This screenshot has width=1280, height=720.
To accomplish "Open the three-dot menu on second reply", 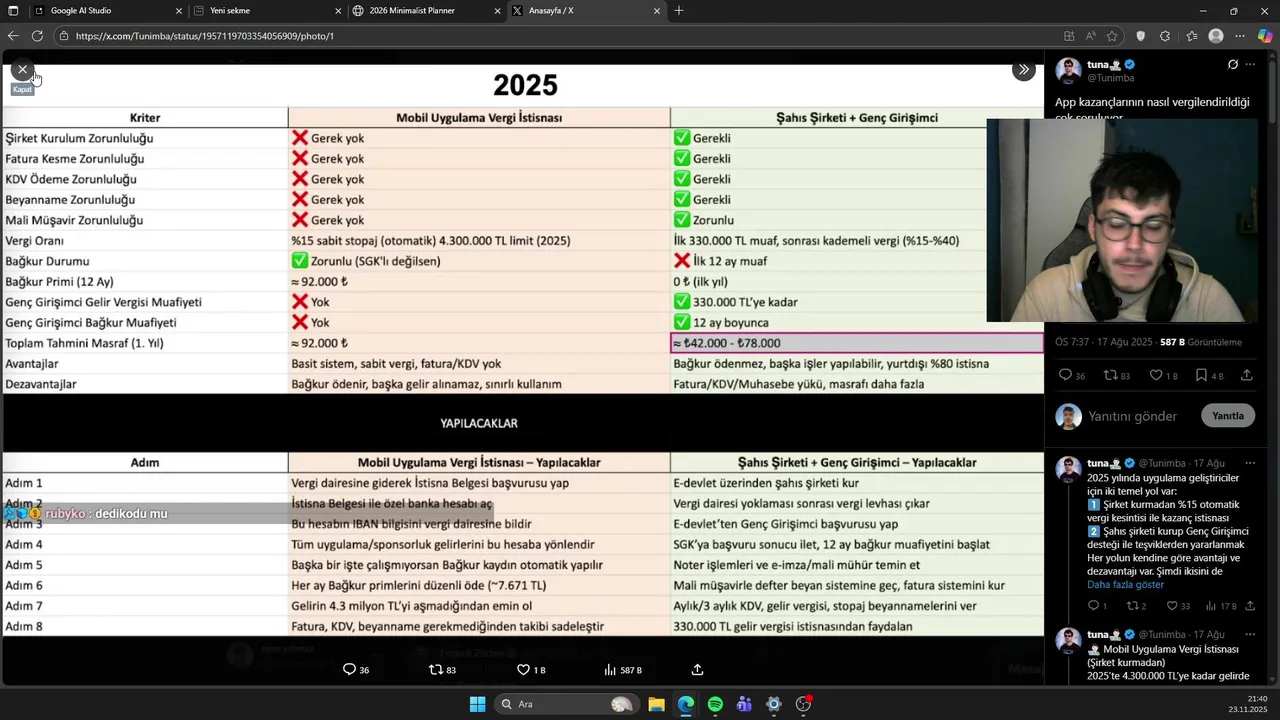I will [1250, 634].
